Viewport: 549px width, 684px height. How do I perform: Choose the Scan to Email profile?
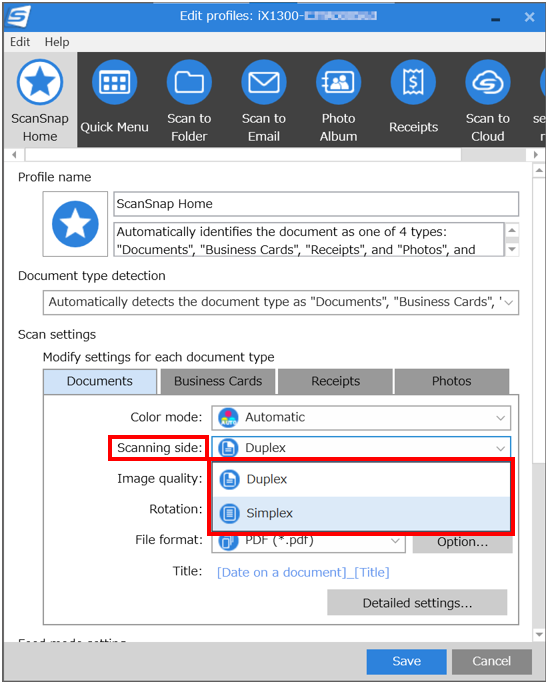264,82
